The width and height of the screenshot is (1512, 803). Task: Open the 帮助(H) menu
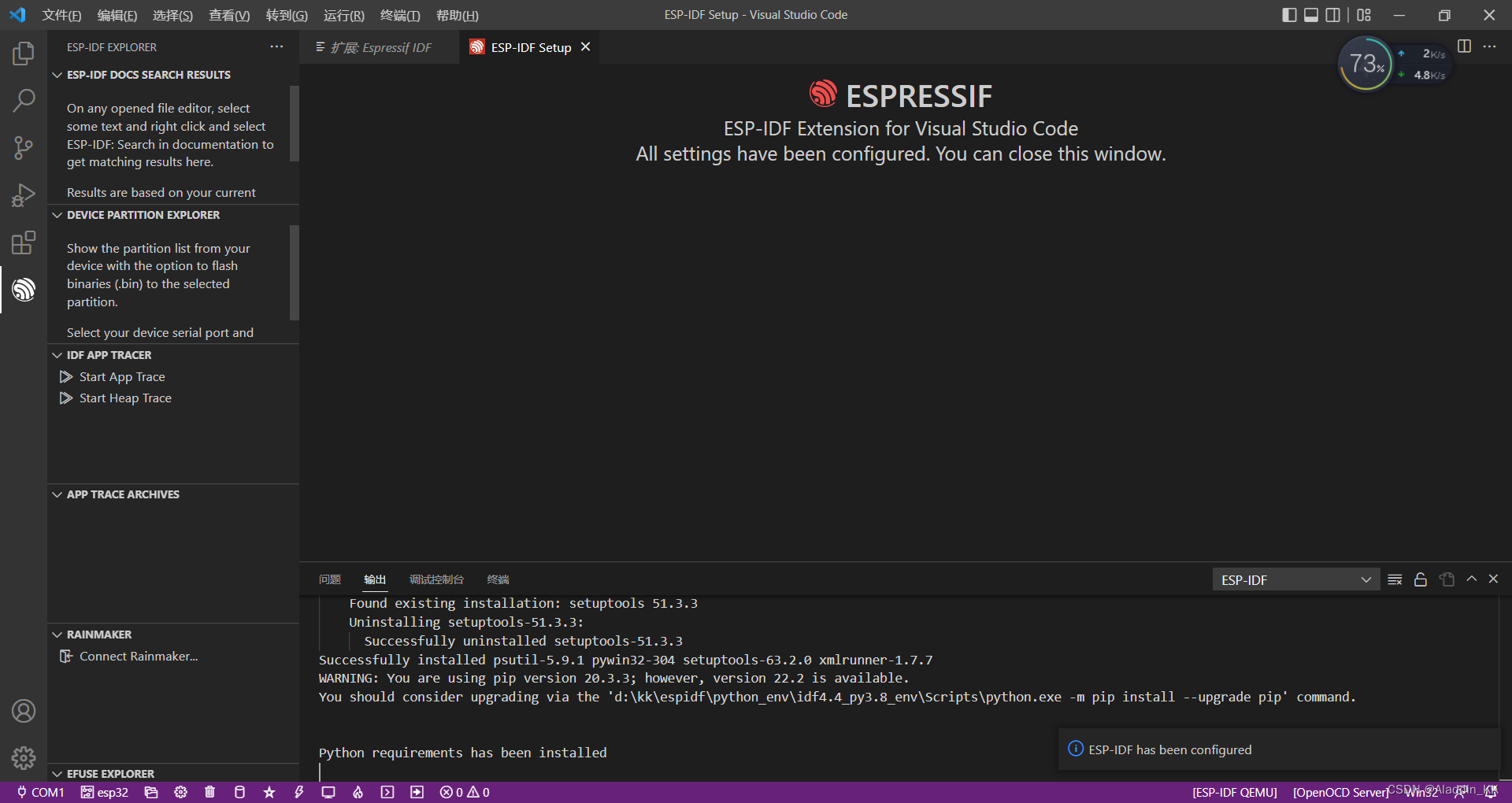[458, 15]
